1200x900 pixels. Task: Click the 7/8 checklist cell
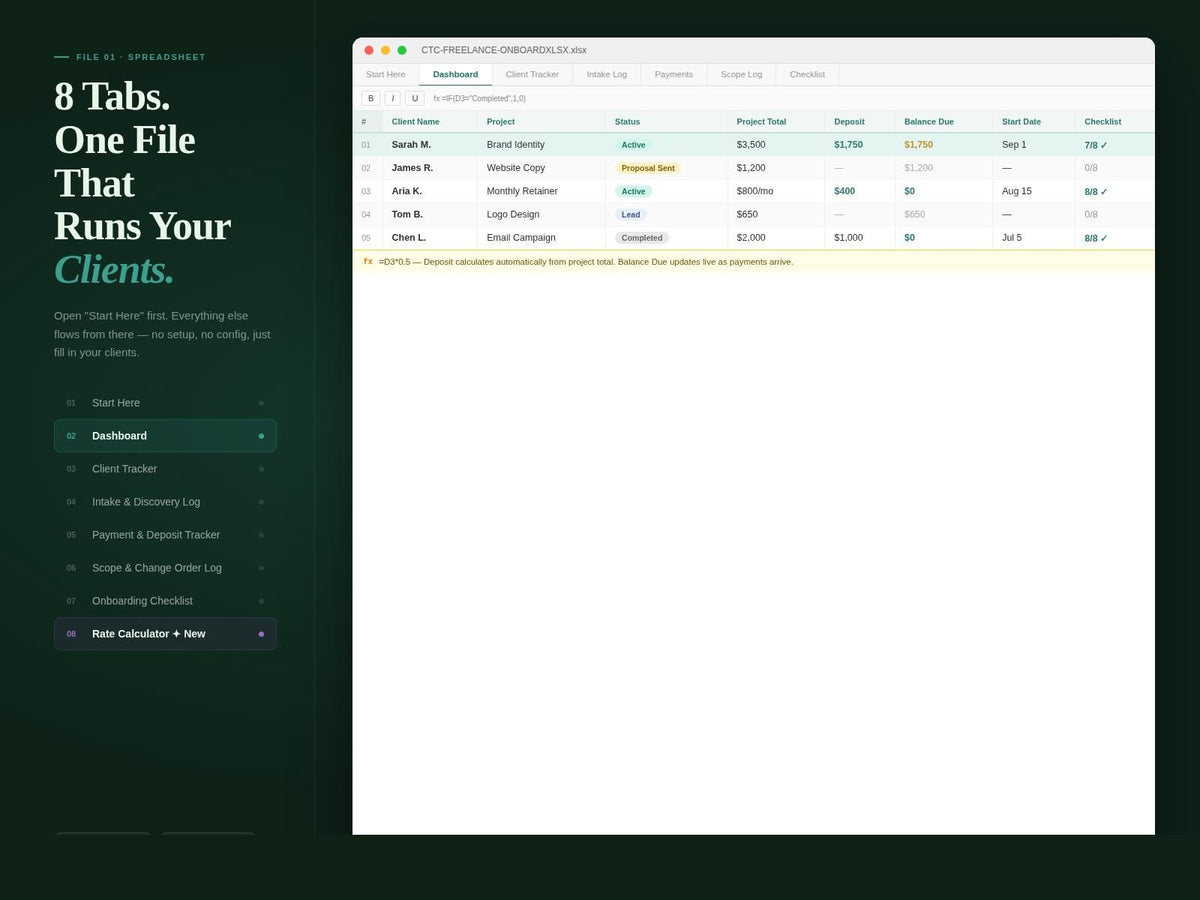point(1115,145)
